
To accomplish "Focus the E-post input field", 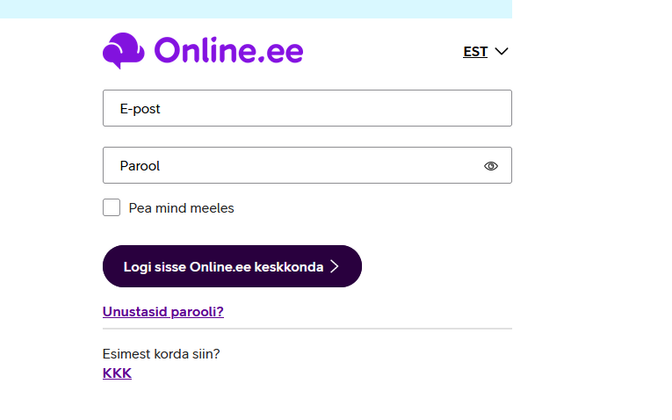I will (x=307, y=108).
